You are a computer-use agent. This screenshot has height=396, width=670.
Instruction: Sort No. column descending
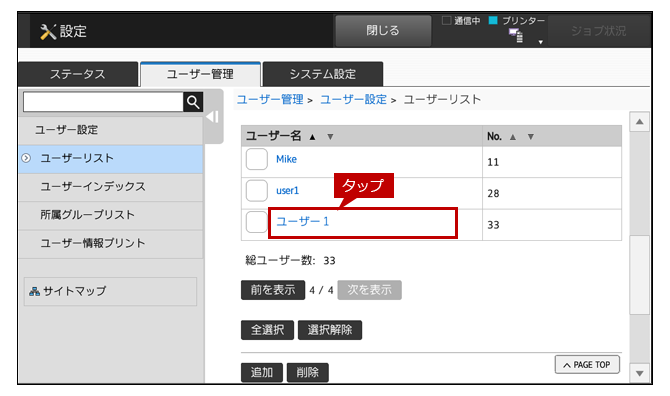tap(531, 137)
